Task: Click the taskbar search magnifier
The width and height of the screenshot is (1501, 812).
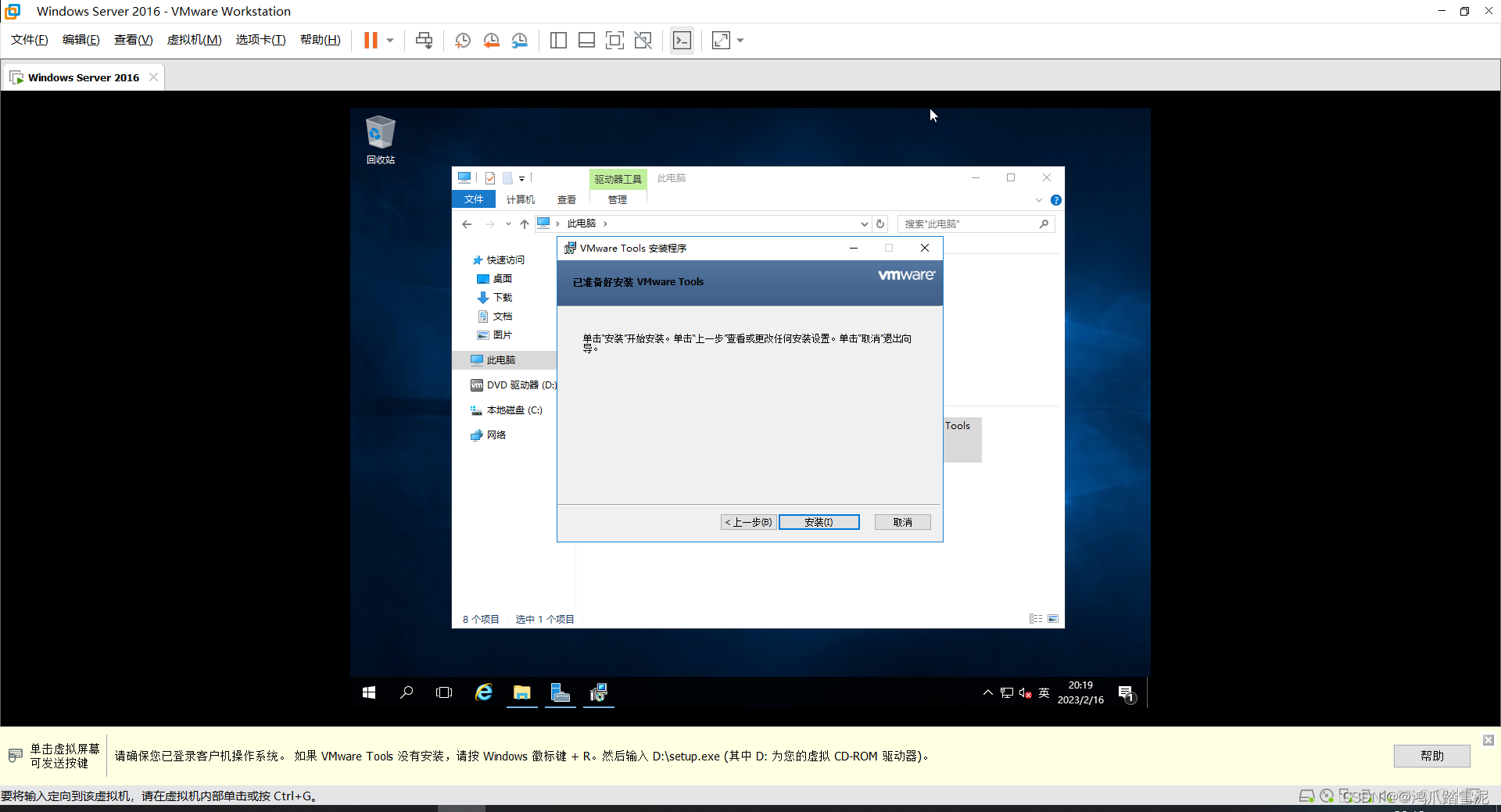Action: click(x=407, y=692)
